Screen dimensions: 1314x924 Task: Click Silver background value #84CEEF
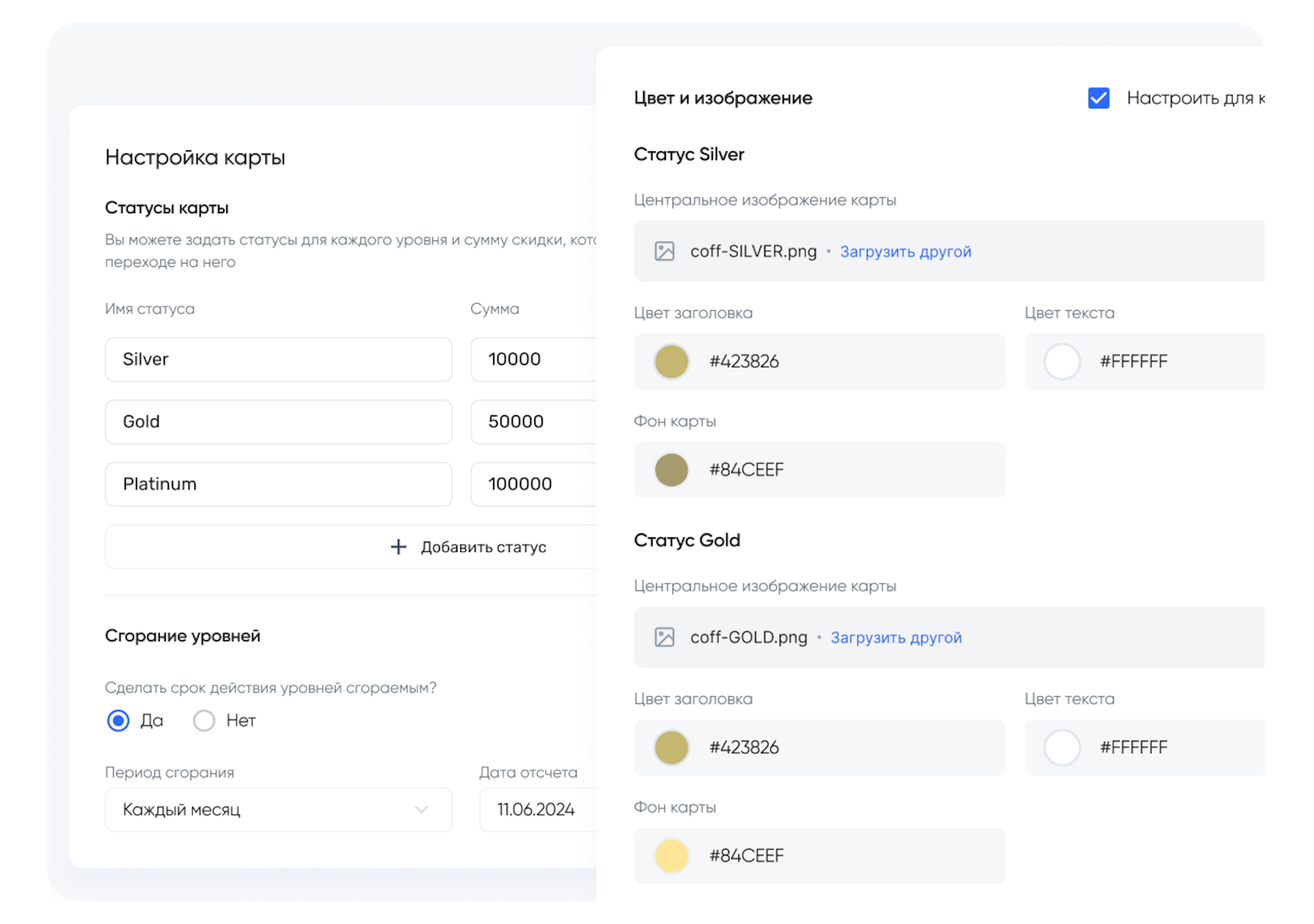(x=746, y=470)
